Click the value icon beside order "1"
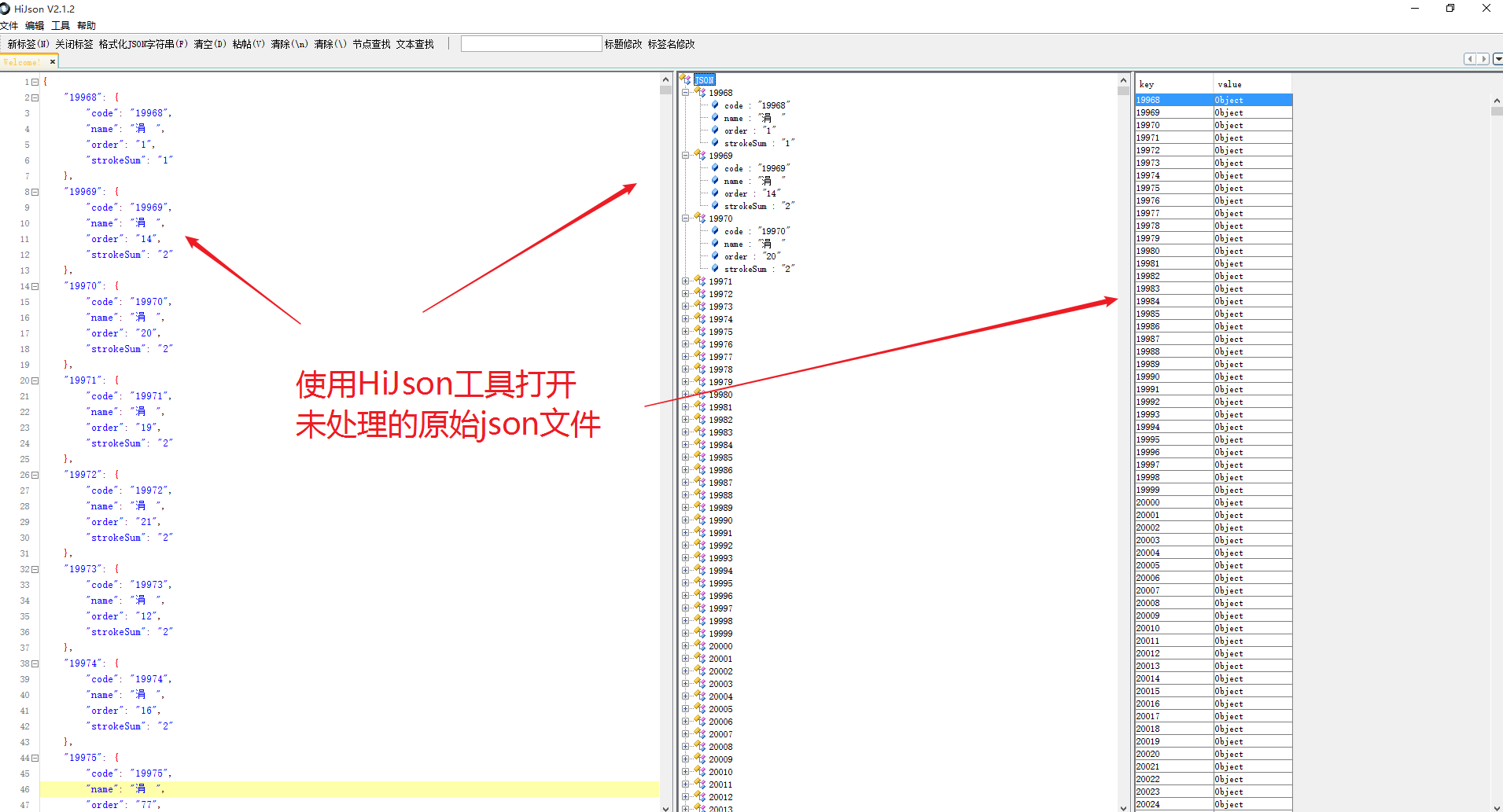The image size is (1503, 812). pyautogui.click(x=715, y=130)
